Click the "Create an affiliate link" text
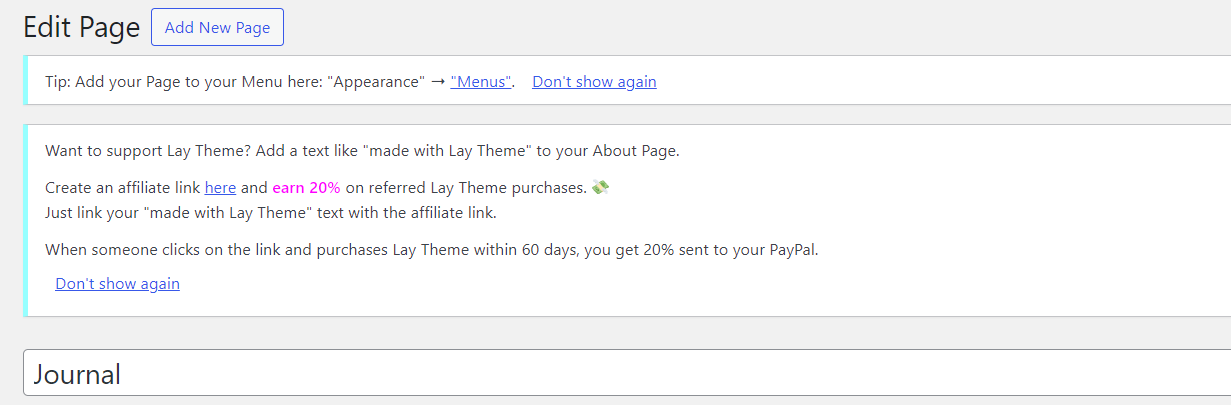Screen dimensions: 1231x405 point(122,187)
